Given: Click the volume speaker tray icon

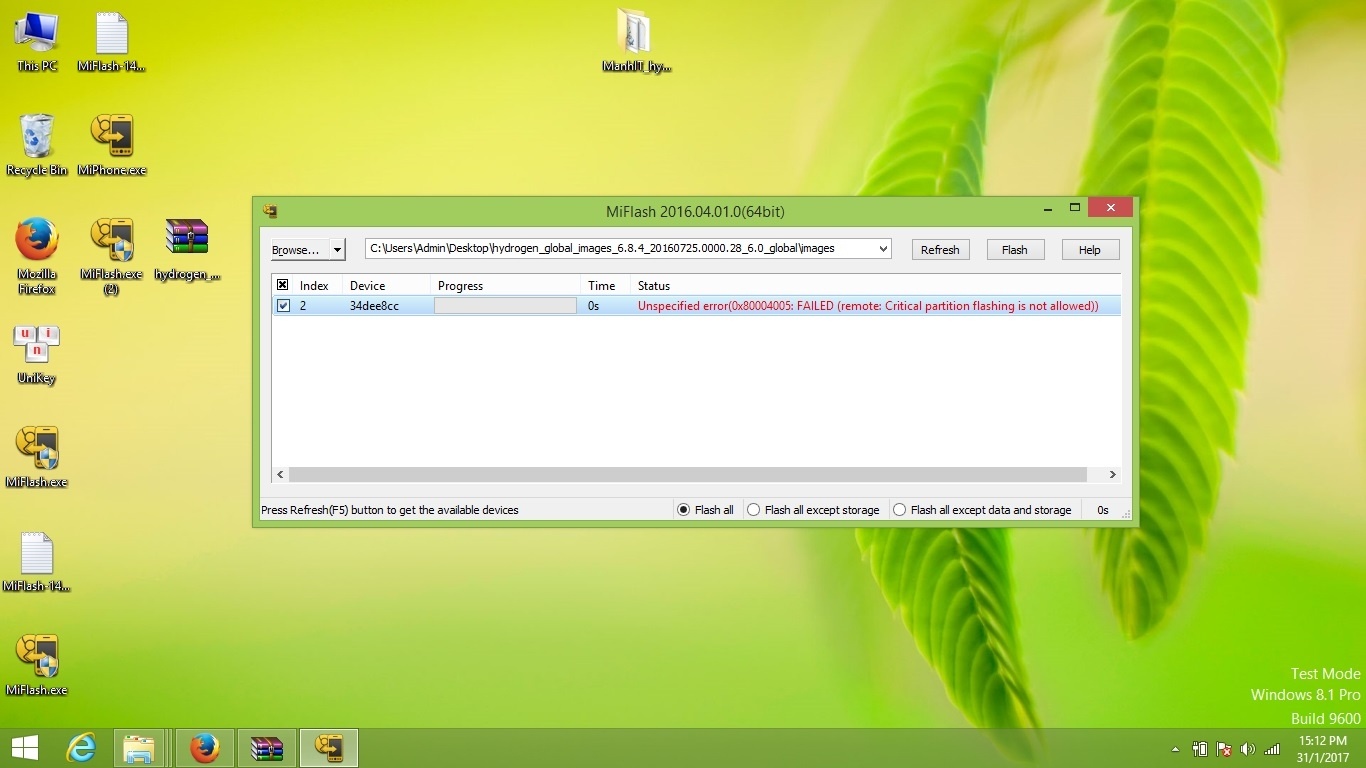Looking at the screenshot, I should coord(1248,749).
